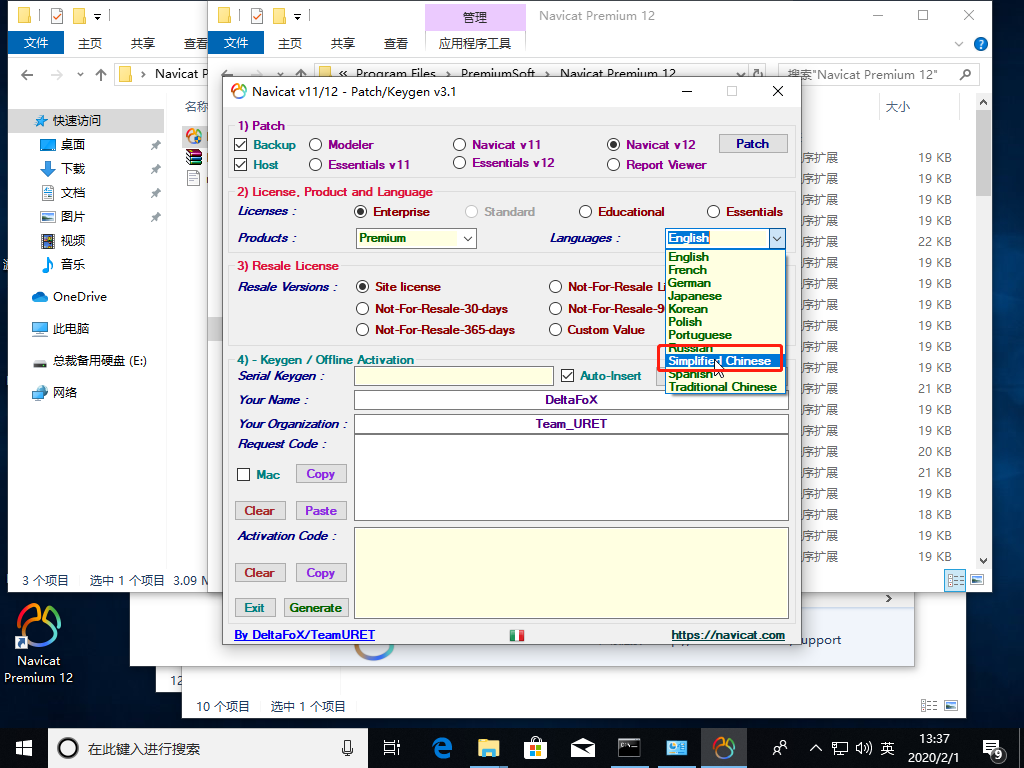The height and width of the screenshot is (768, 1024).
Task: Click the Patch button
Action: pos(752,144)
